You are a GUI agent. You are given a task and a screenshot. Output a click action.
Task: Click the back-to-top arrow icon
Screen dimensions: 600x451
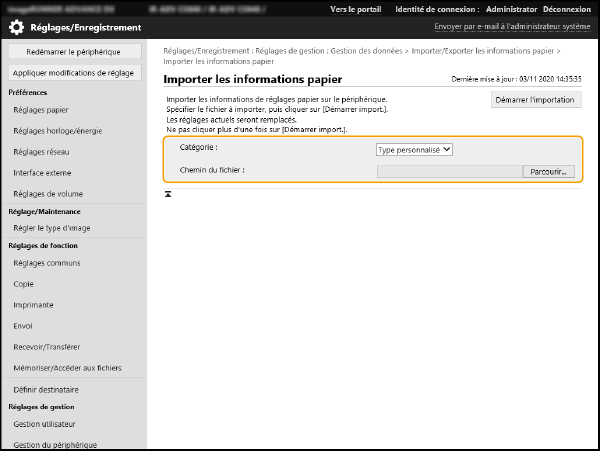pyautogui.click(x=168, y=193)
